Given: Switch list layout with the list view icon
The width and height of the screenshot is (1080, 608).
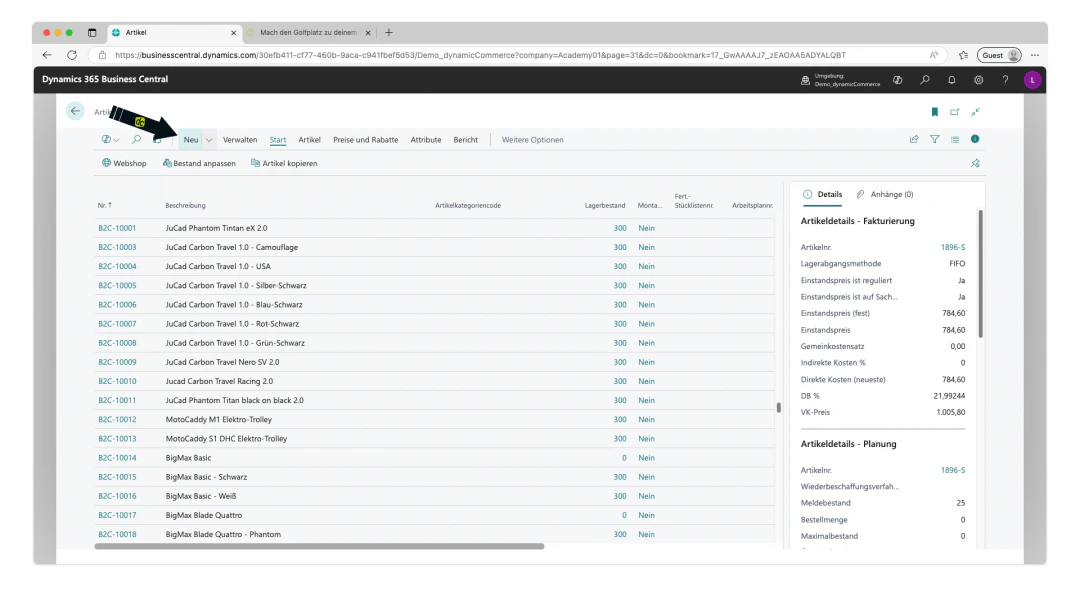Looking at the screenshot, I should (x=955, y=139).
